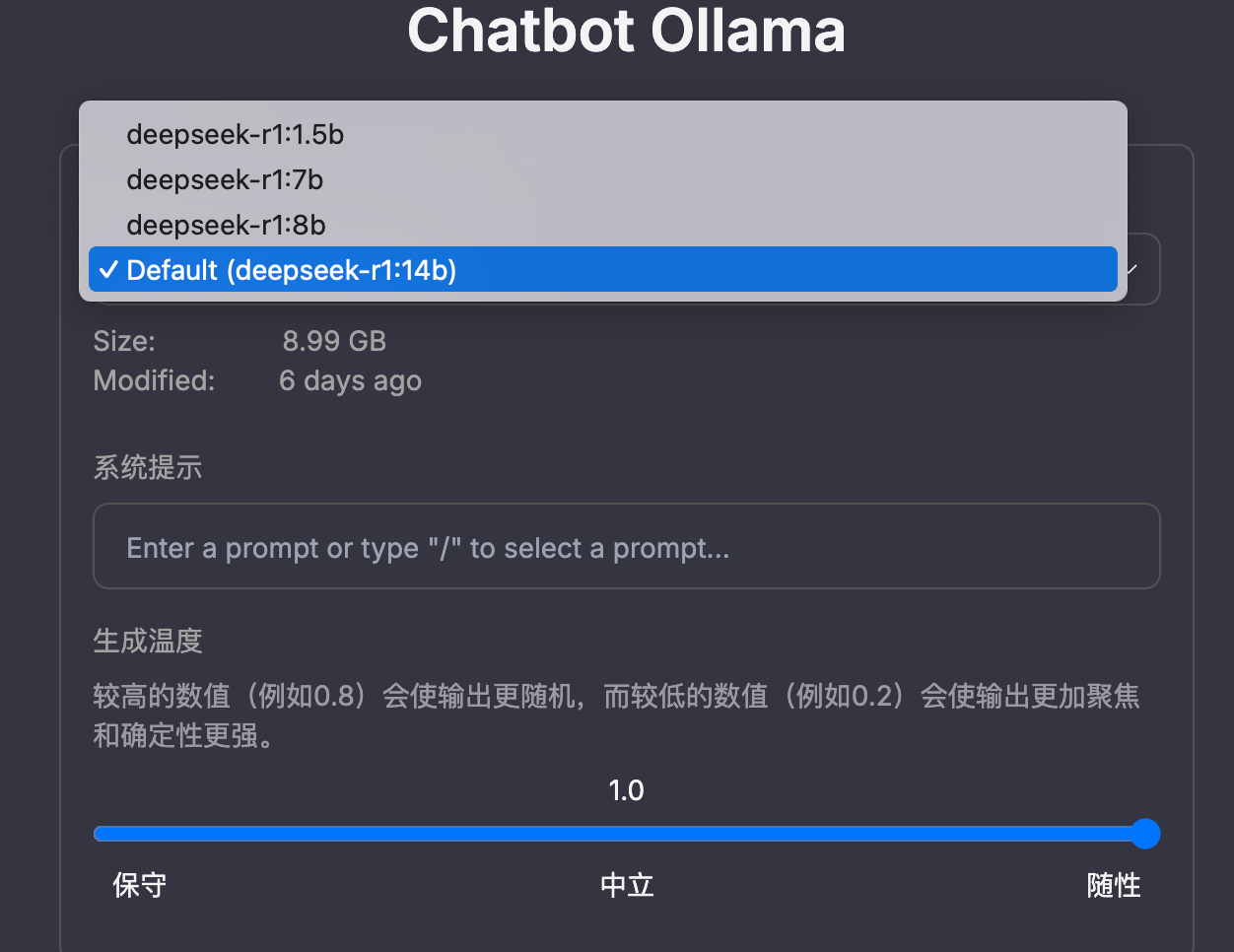This screenshot has height=952, width=1234.
Task: Click the 系统提示 section label
Action: 148,467
